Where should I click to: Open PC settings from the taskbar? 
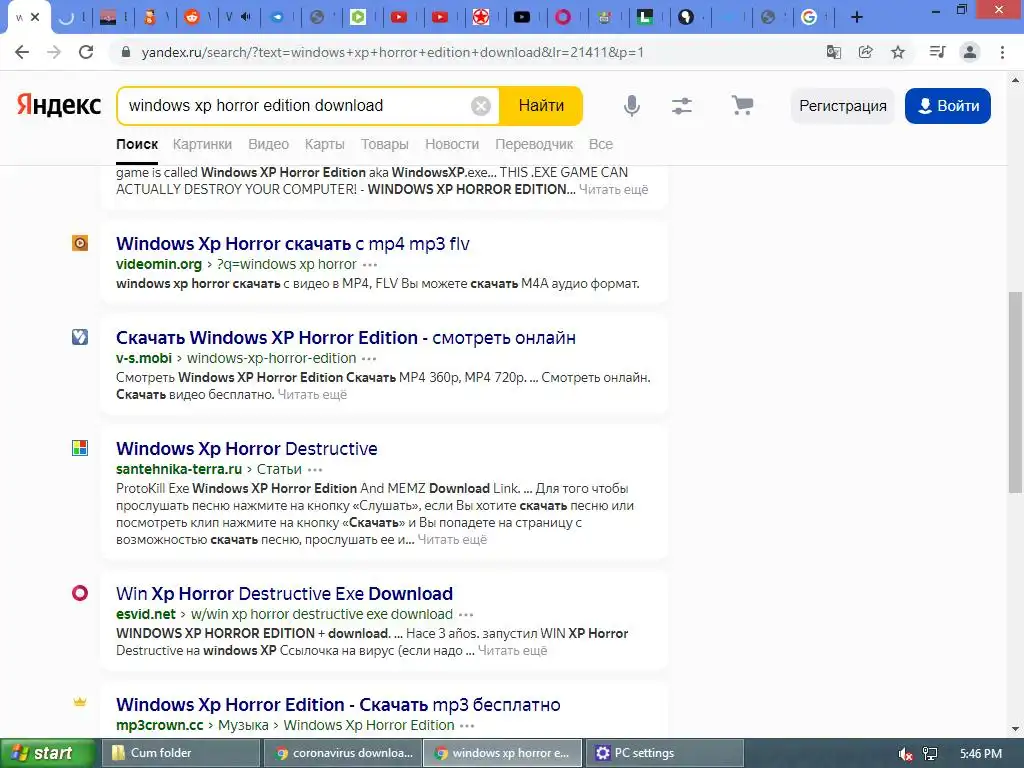click(664, 753)
